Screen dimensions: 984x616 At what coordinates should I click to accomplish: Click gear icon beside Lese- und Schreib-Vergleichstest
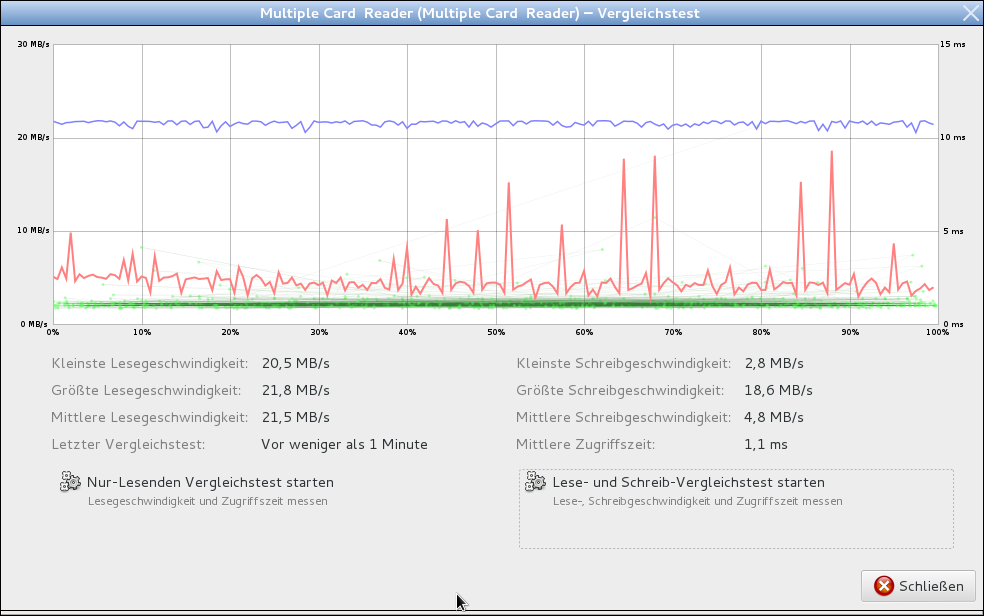point(535,483)
